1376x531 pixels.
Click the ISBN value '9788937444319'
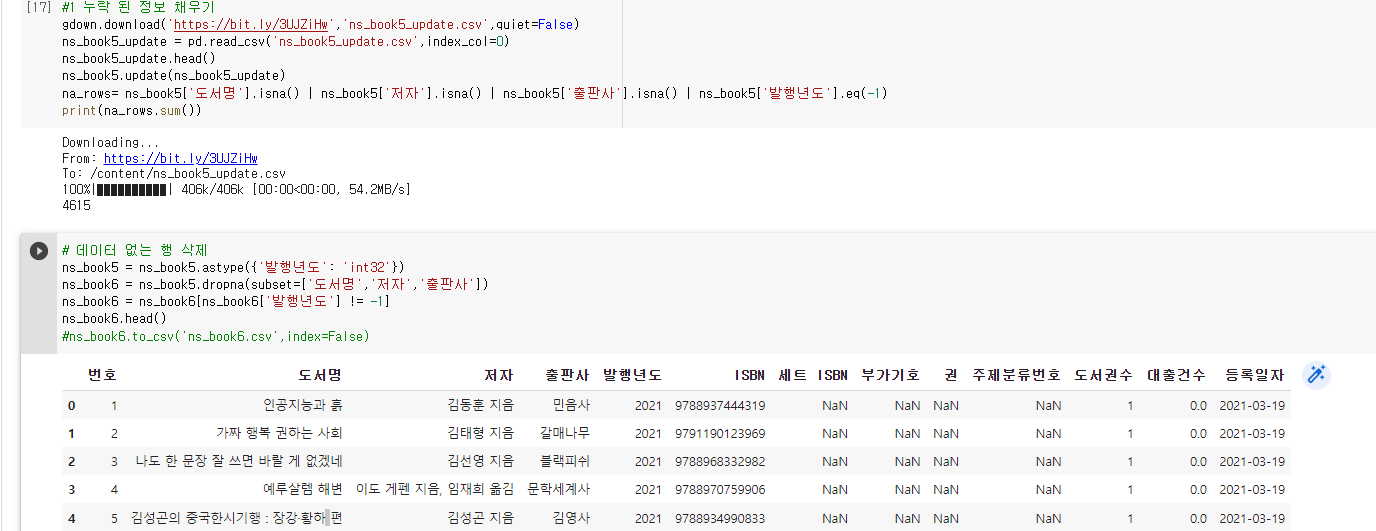coord(720,405)
